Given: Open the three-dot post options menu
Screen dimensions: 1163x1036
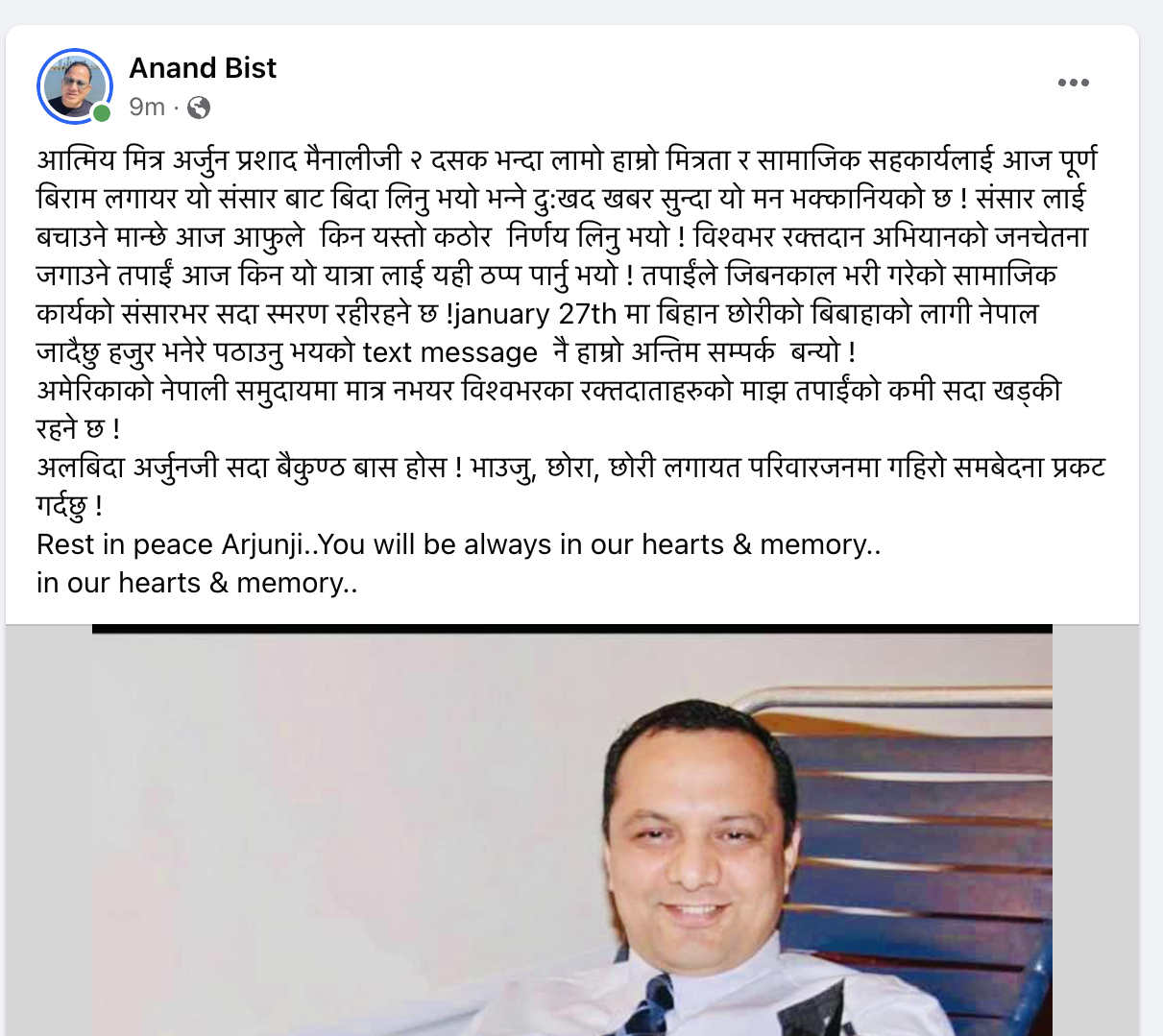Looking at the screenshot, I should pyautogui.click(x=1073, y=83).
